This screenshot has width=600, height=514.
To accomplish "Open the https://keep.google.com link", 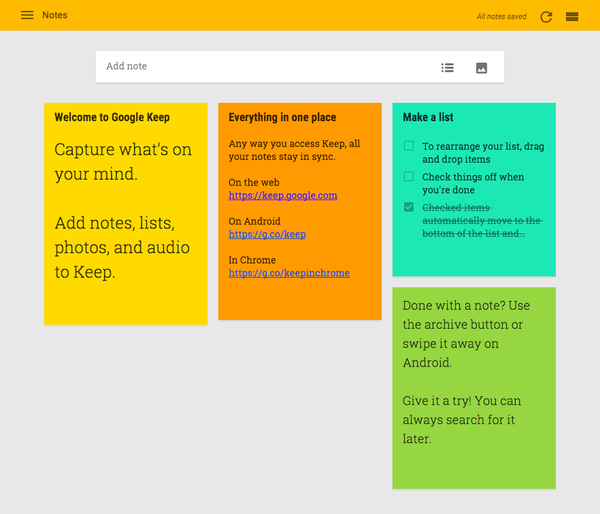I will pyautogui.click(x=283, y=196).
